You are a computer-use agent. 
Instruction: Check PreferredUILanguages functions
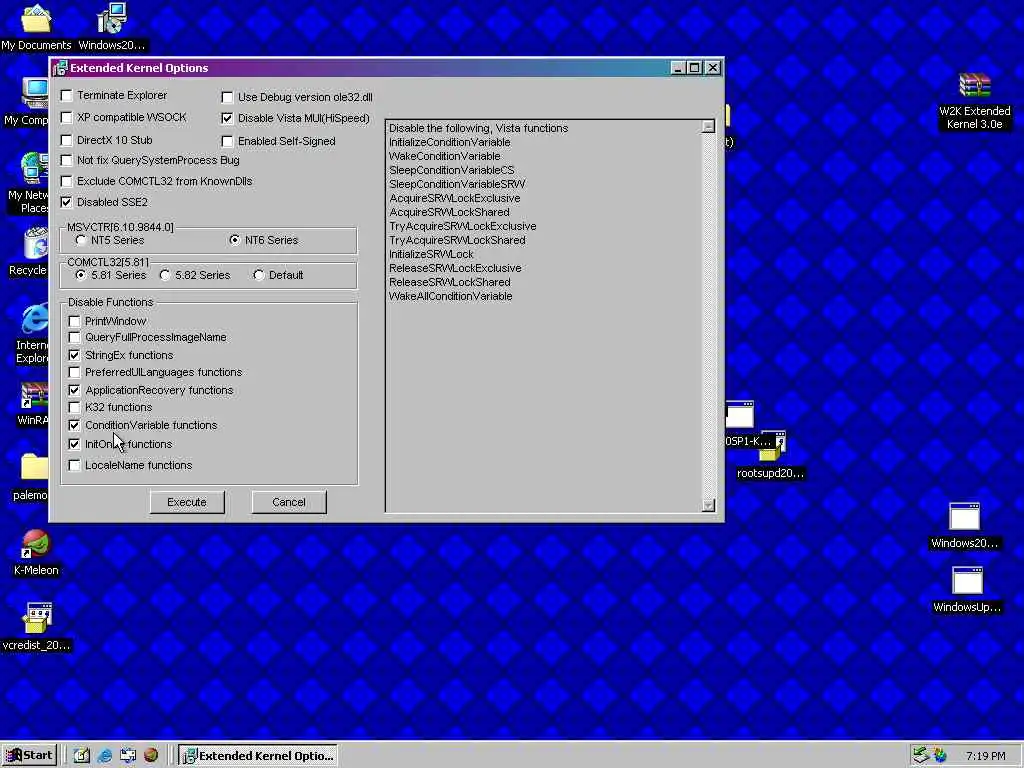pos(74,372)
